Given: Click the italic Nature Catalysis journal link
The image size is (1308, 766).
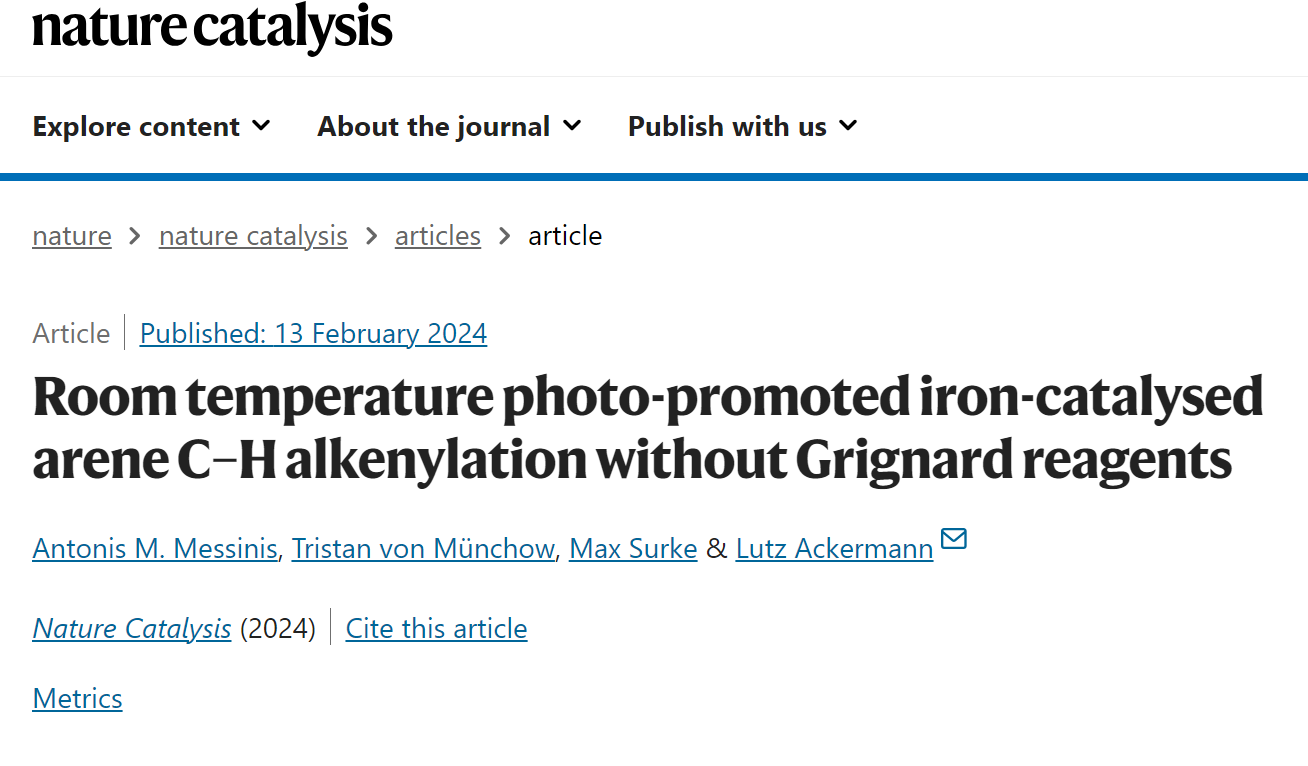Looking at the screenshot, I should 132,628.
